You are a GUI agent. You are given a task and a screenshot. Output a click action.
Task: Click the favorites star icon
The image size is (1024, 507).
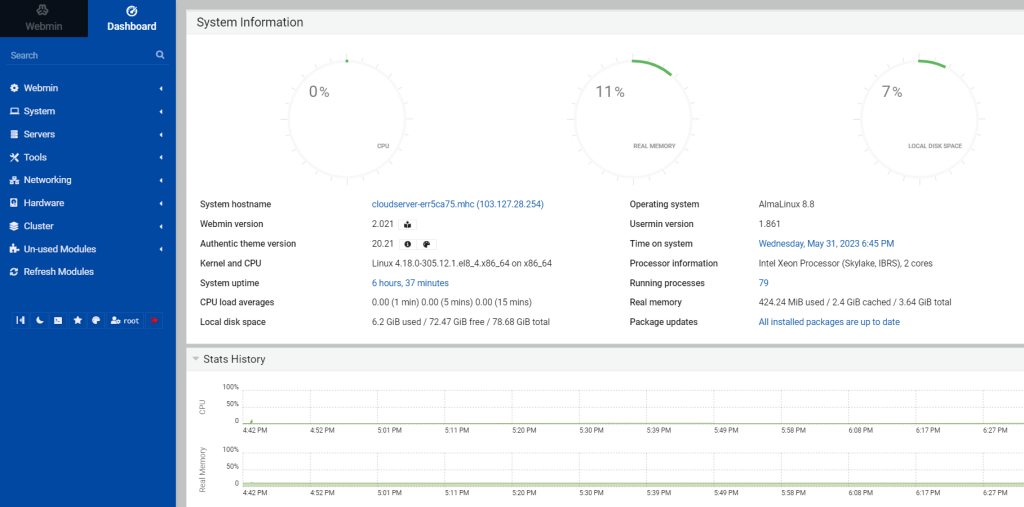pos(78,320)
